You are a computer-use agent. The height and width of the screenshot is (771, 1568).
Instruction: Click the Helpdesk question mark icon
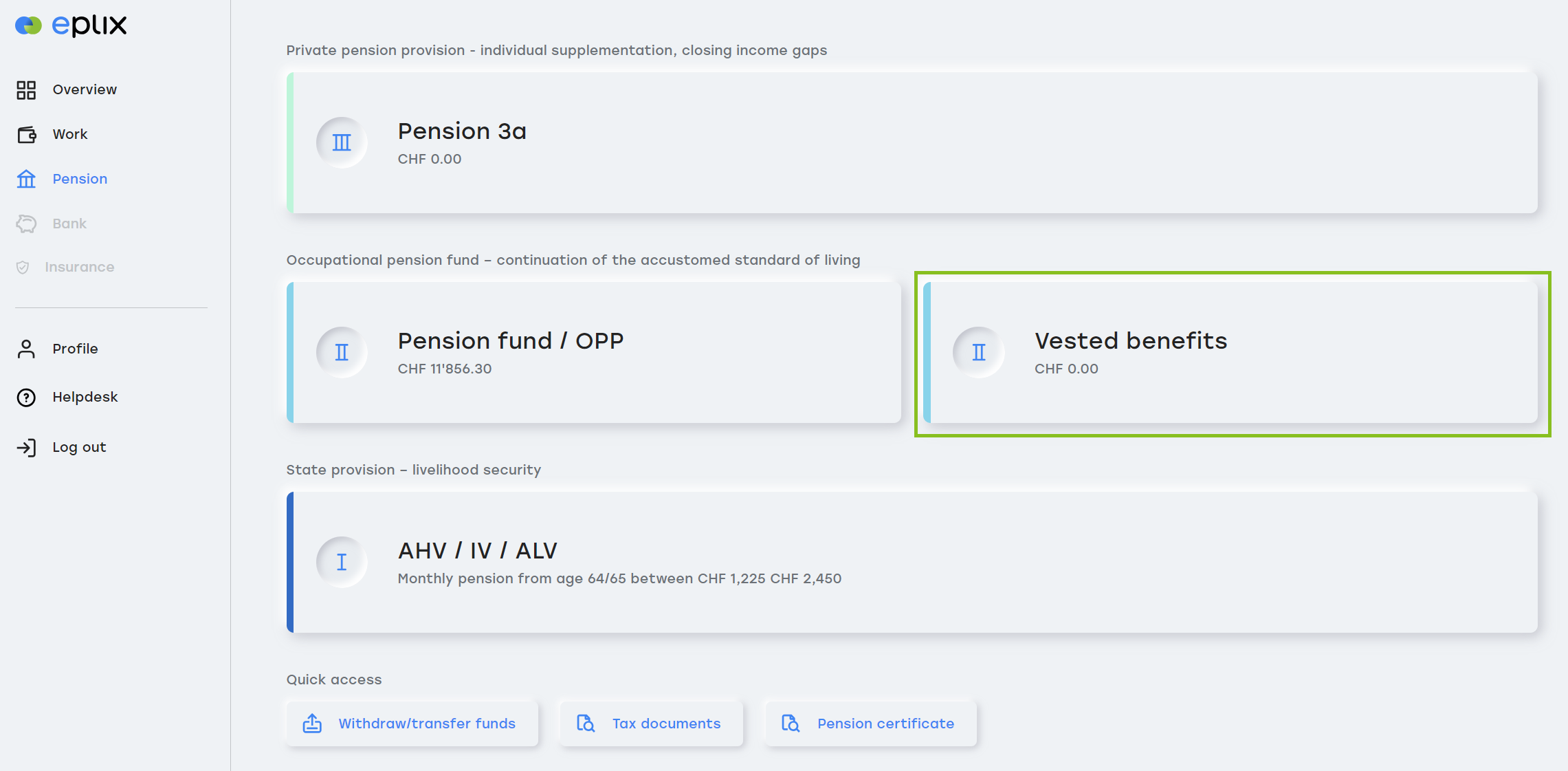click(26, 398)
